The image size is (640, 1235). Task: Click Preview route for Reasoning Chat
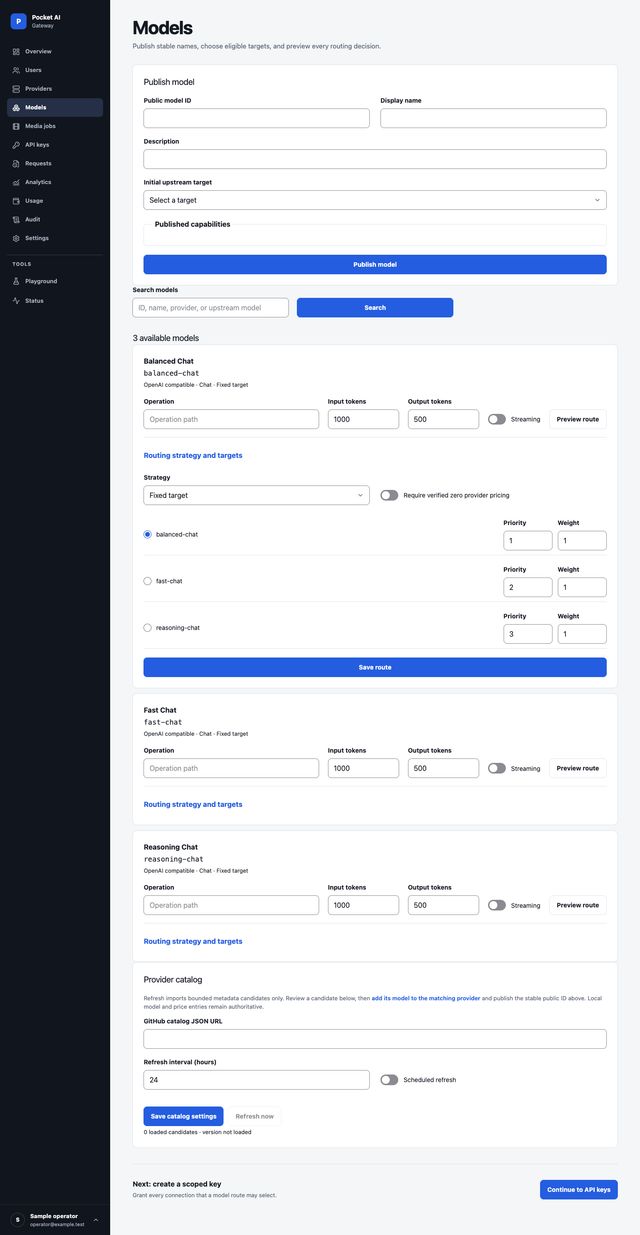click(578, 905)
